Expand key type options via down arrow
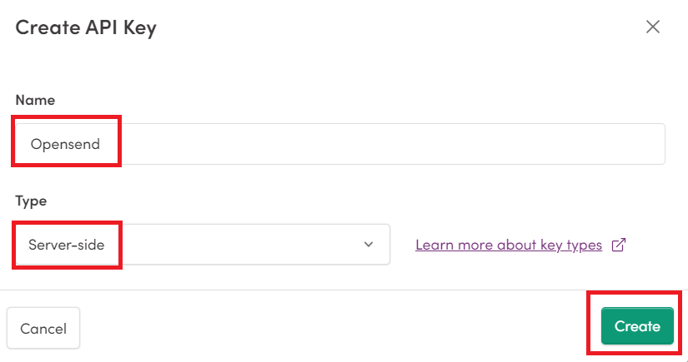The width and height of the screenshot is (688, 362). pos(369,244)
